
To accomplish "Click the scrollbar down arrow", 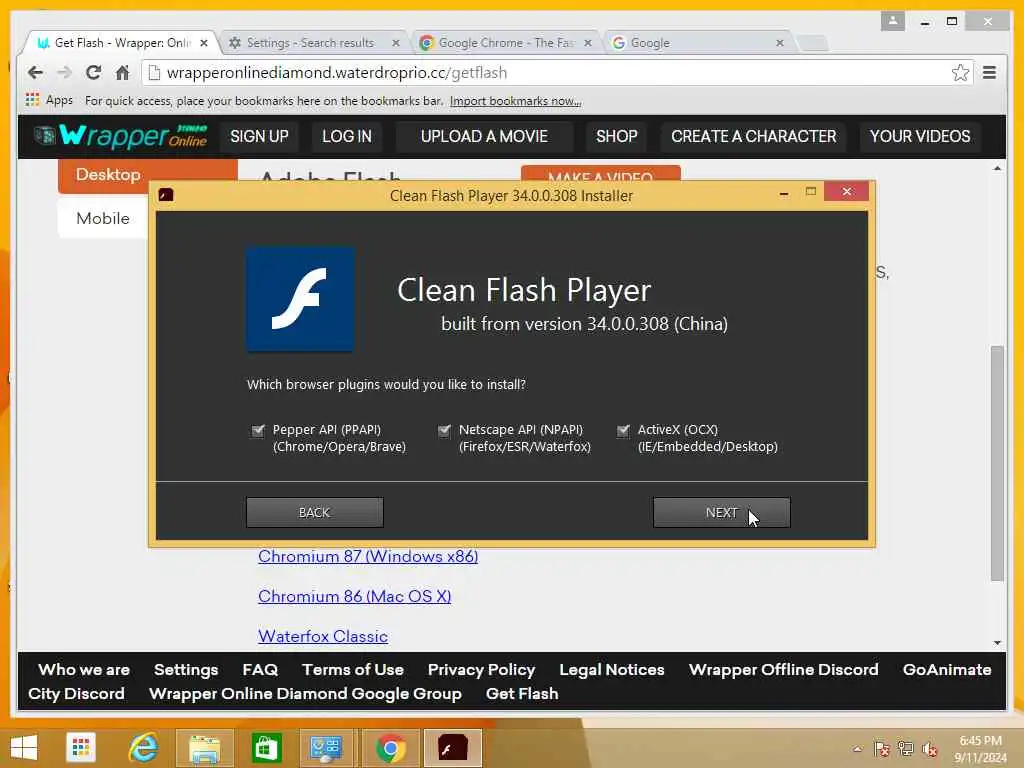I will coord(997,643).
